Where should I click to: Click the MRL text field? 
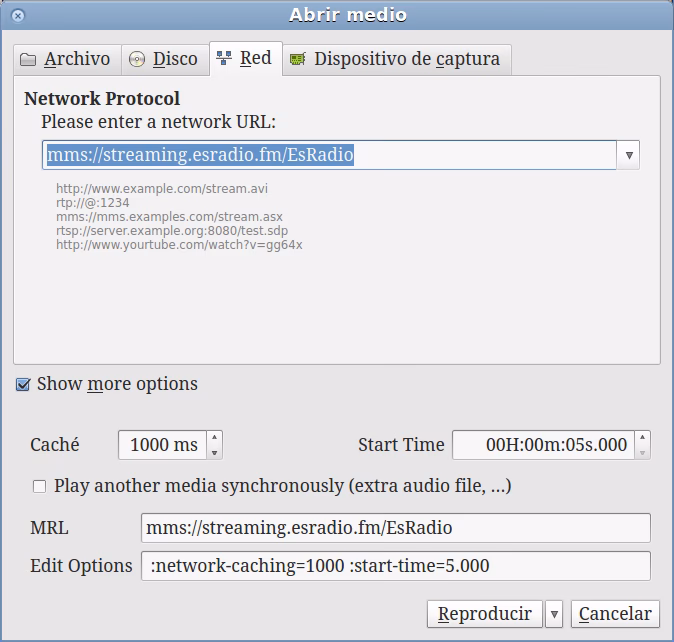[396, 528]
